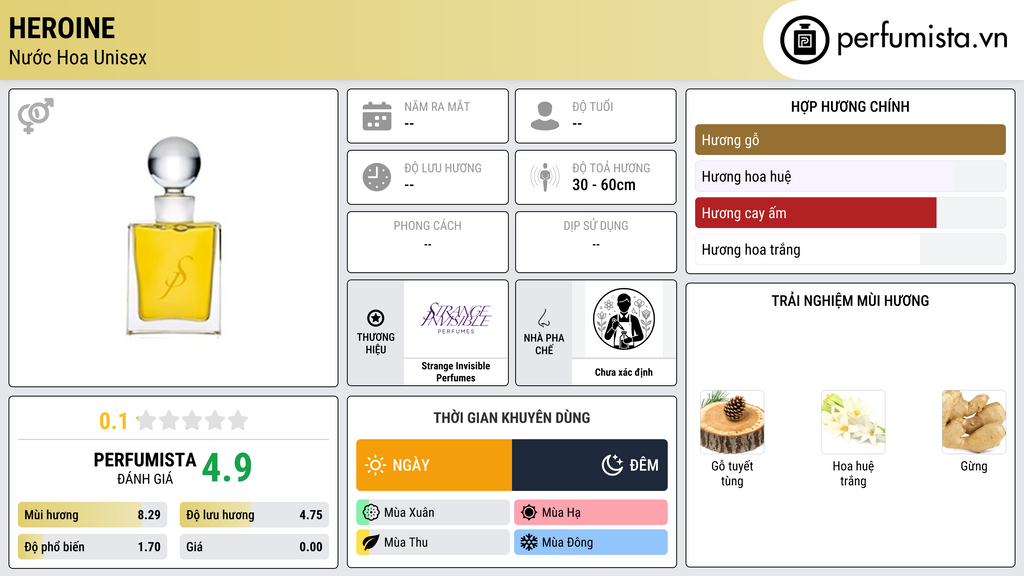Click the snowflake icon beside Mùa Đông

[529, 542]
